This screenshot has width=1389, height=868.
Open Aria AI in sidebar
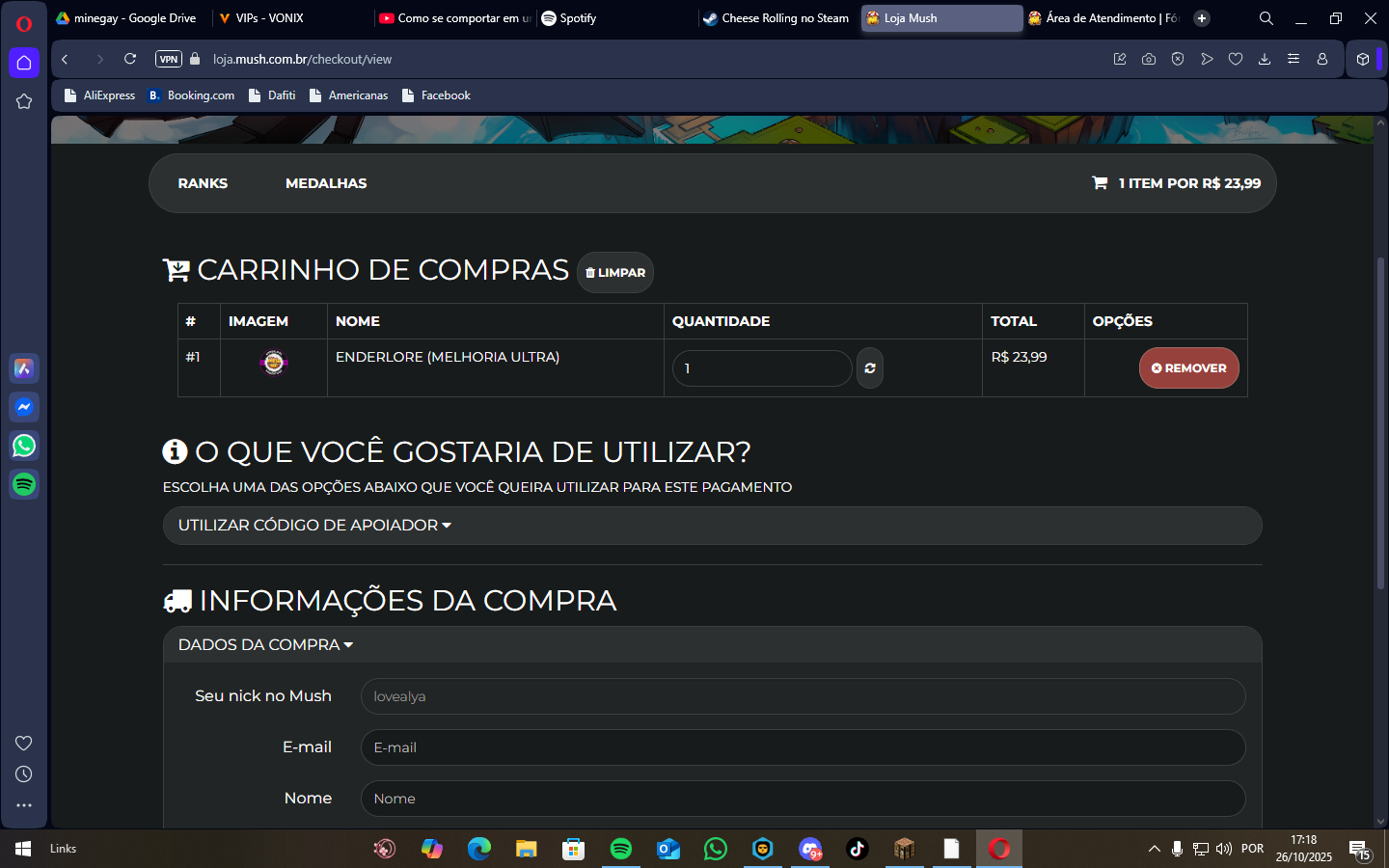24,368
